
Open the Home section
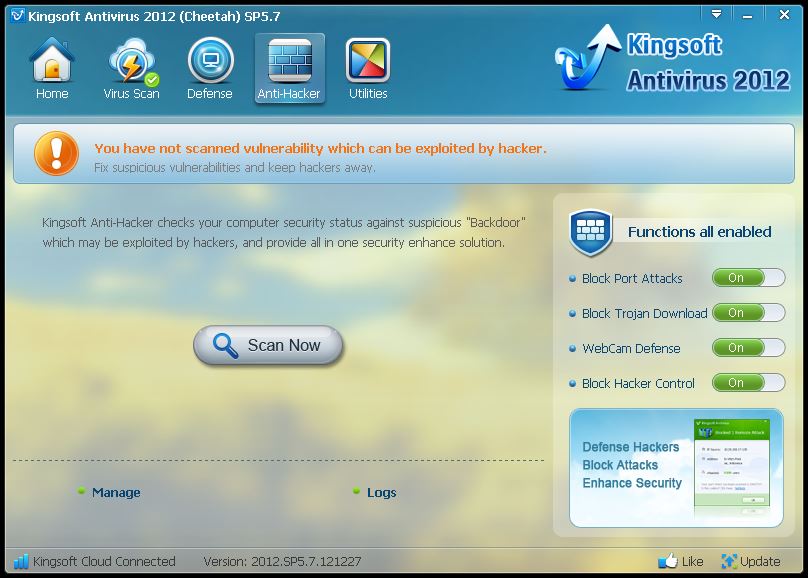[x=52, y=68]
